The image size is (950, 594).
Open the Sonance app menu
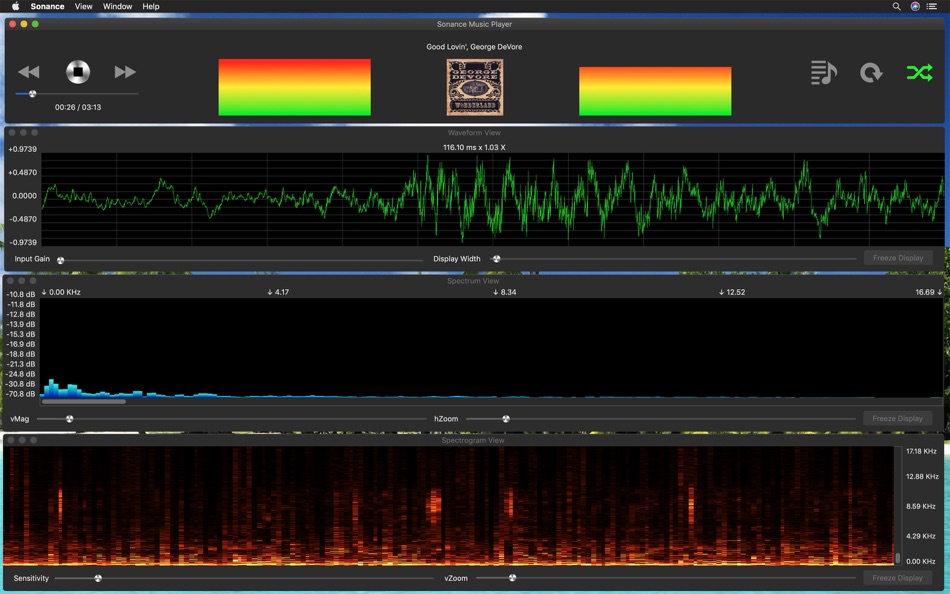(47, 6)
